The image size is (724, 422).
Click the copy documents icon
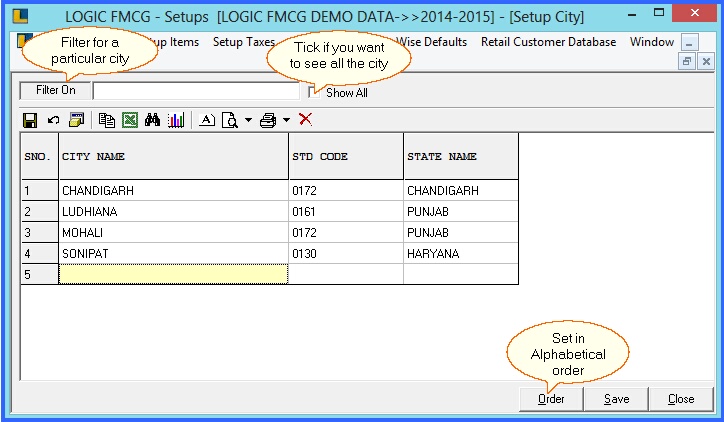107,121
